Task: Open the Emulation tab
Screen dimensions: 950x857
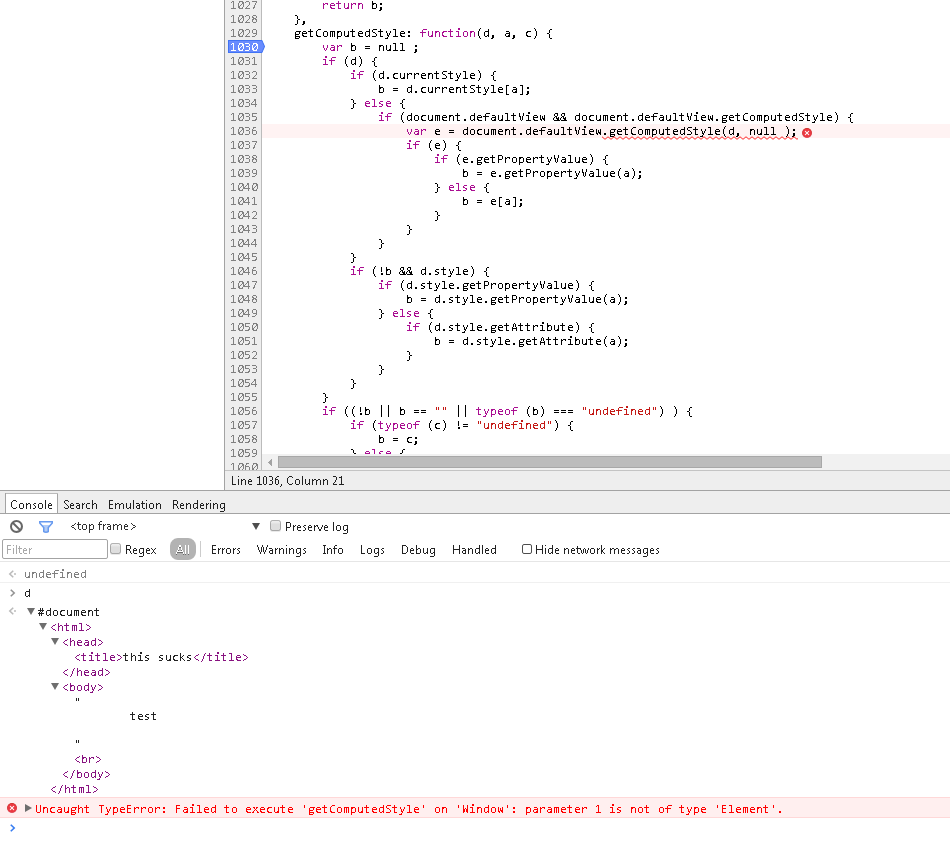Action: tap(135, 505)
